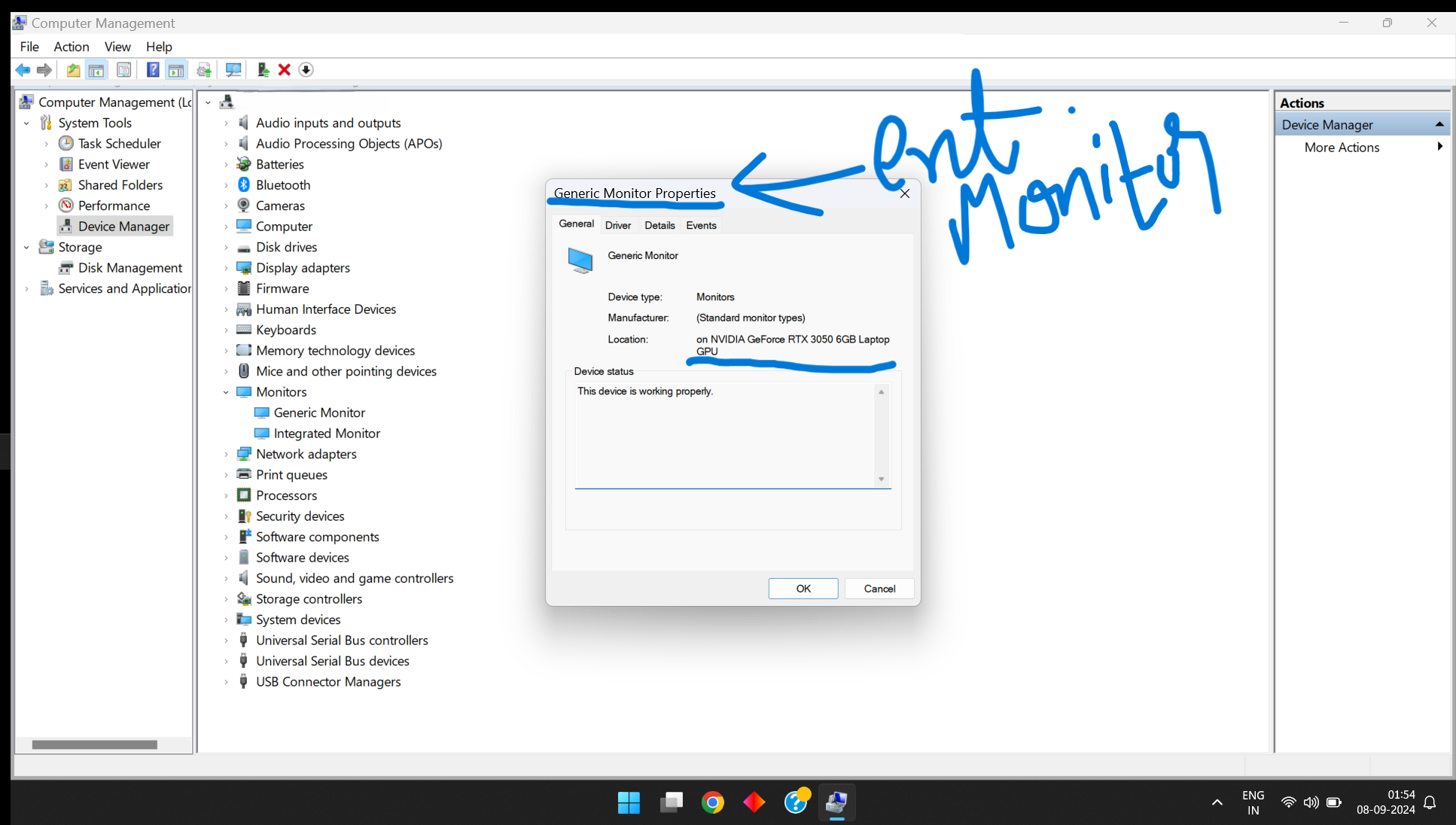Open the File menu

coord(29,47)
